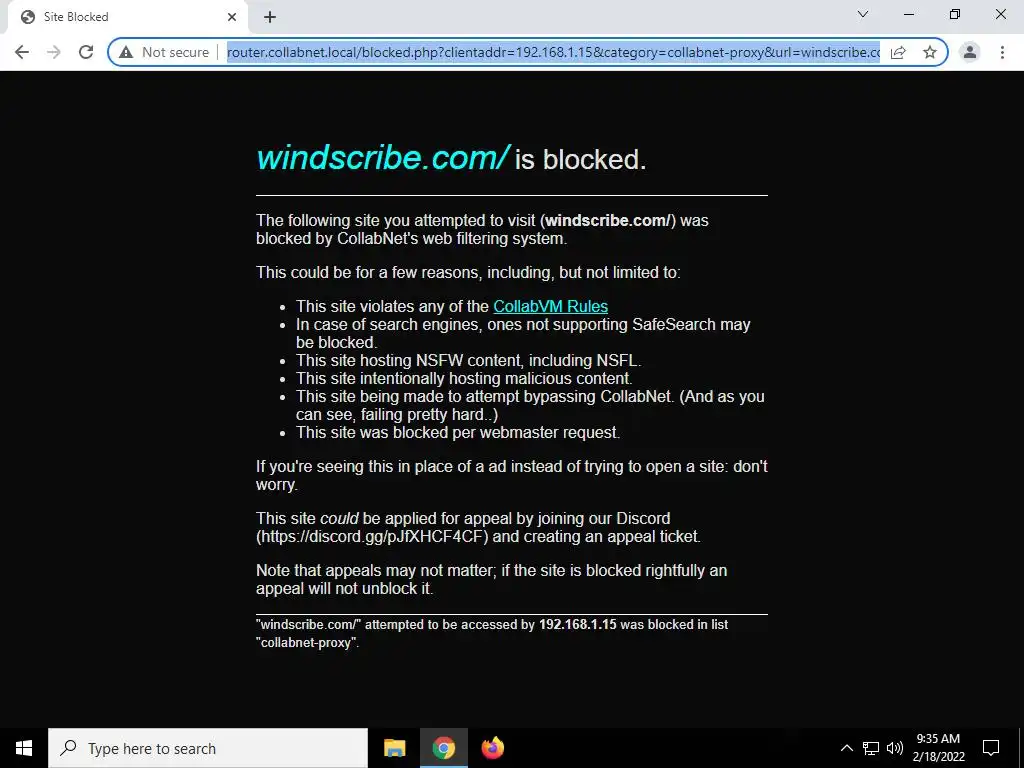Open the Windows Start menu
The image size is (1024, 768).
tap(24, 748)
